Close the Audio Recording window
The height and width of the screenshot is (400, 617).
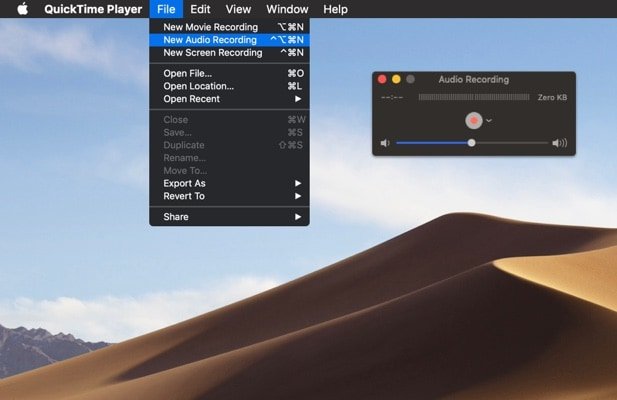pyautogui.click(x=382, y=79)
